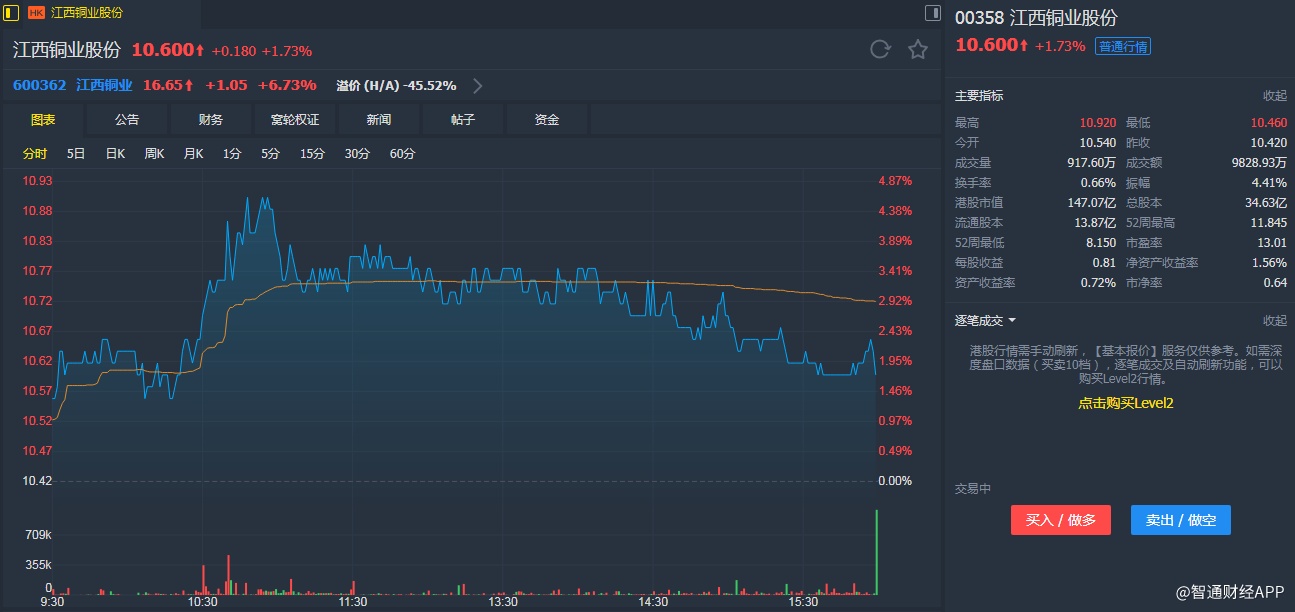
Task: Click the HK market badge icon
Action: click(36, 13)
